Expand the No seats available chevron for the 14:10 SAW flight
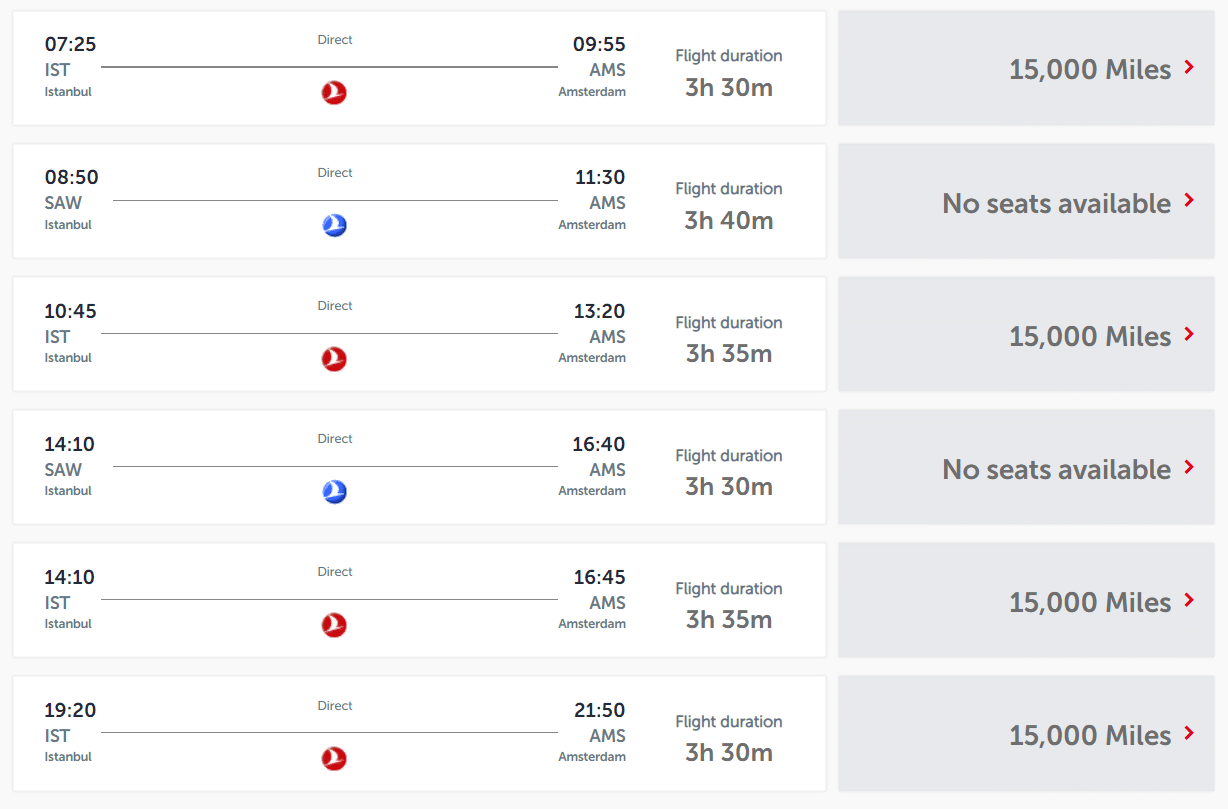The width and height of the screenshot is (1228, 809). [1189, 467]
